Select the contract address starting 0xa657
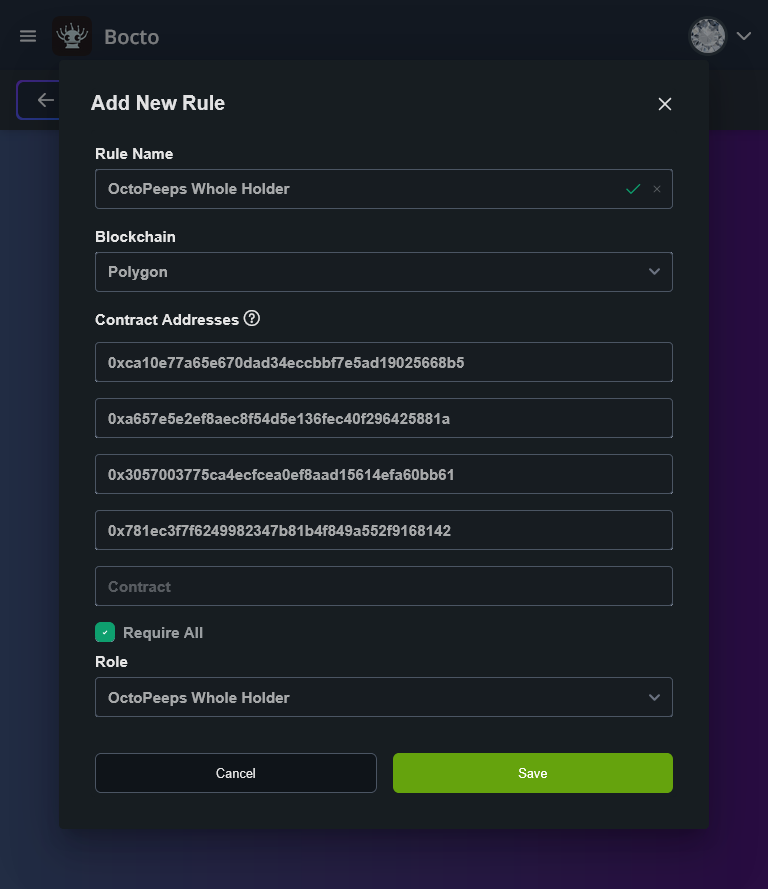Screen dimensions: 768x889 383,418
